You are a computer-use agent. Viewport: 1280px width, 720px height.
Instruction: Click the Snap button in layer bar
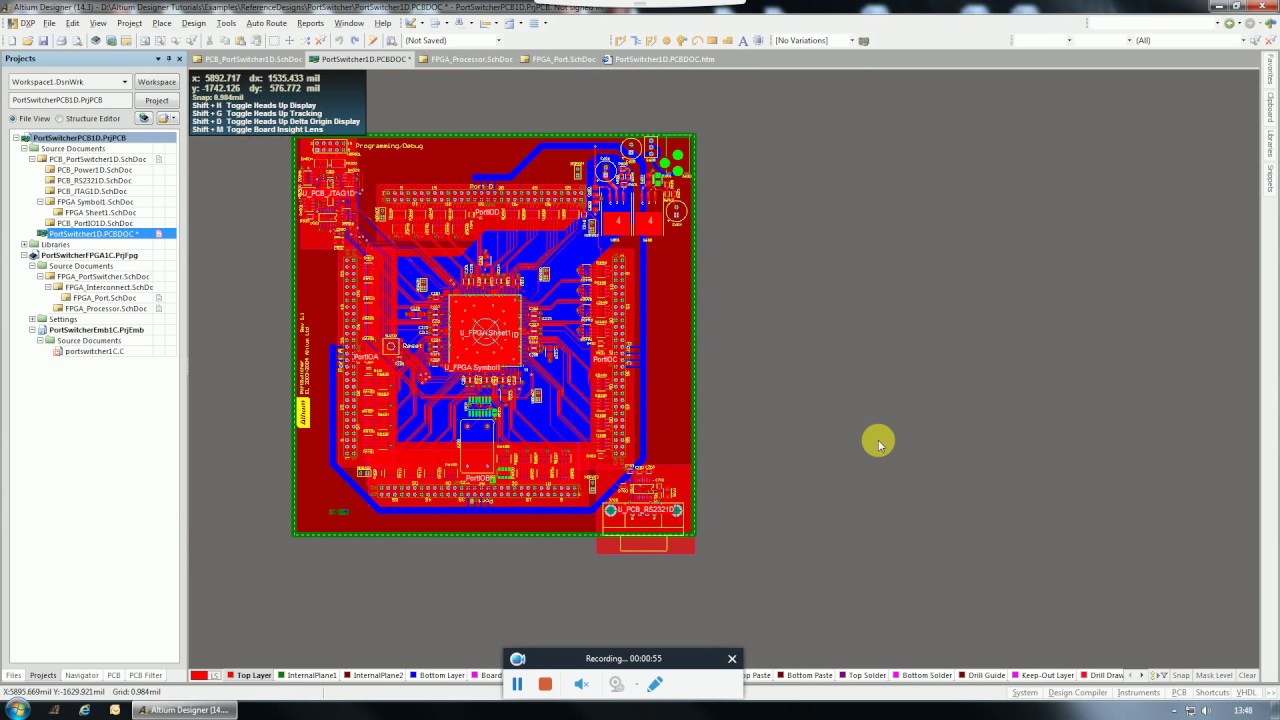point(1181,675)
